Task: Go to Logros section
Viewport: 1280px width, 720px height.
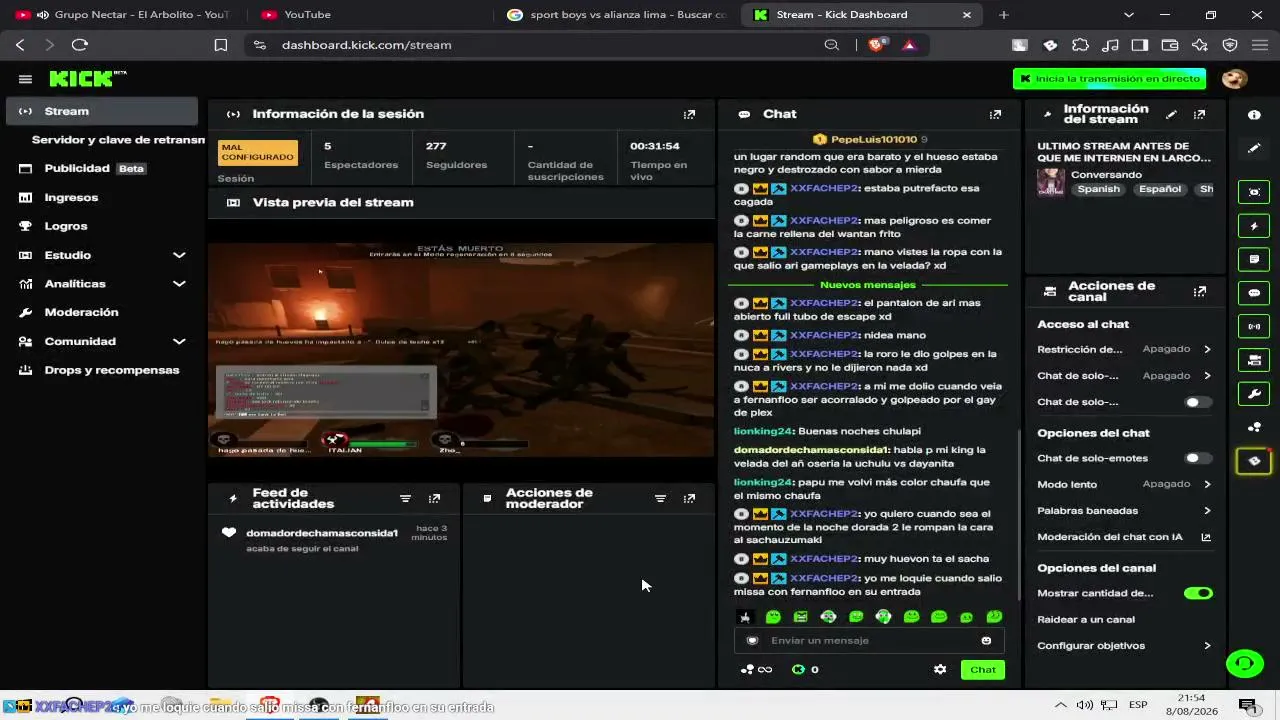Action: (102, 226)
